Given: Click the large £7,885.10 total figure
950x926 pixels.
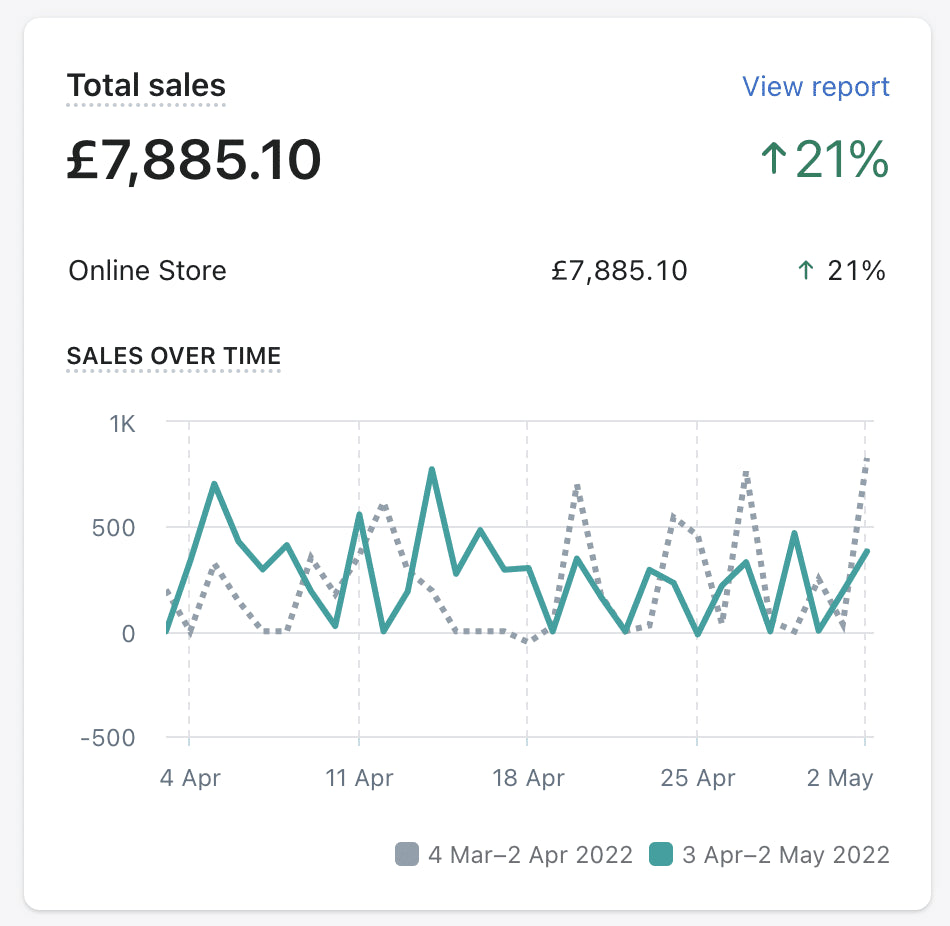Looking at the screenshot, I should (x=194, y=160).
